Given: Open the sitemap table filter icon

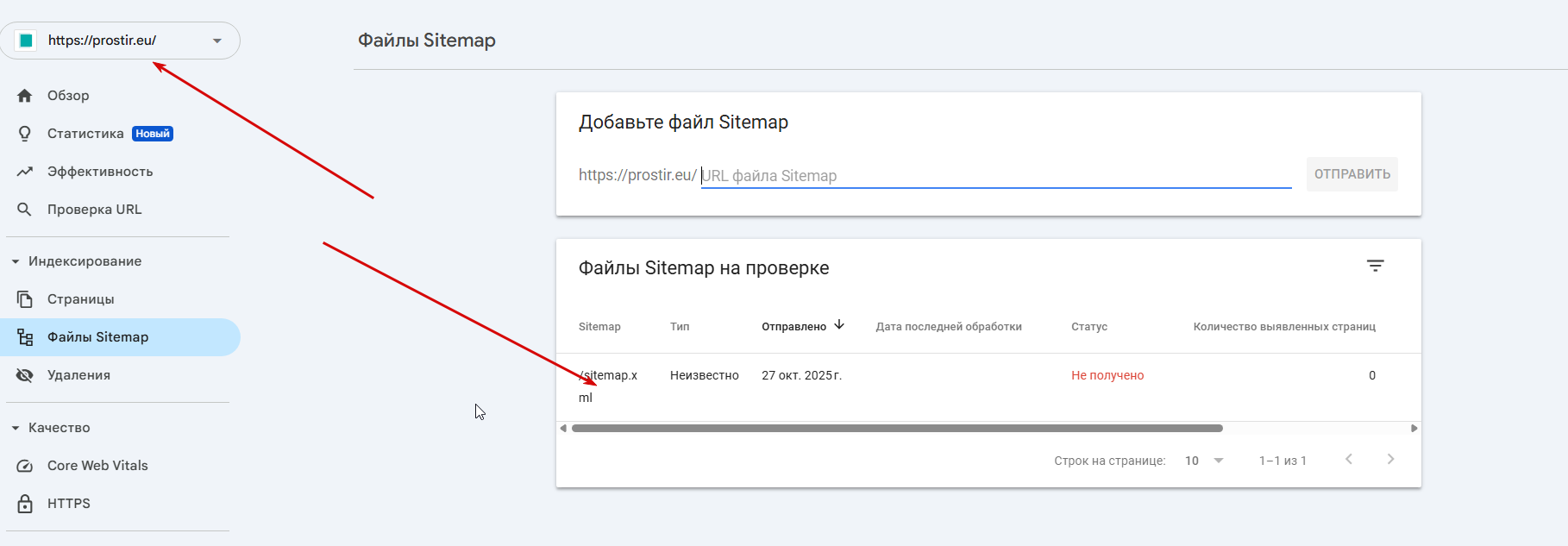Looking at the screenshot, I should (x=1375, y=266).
